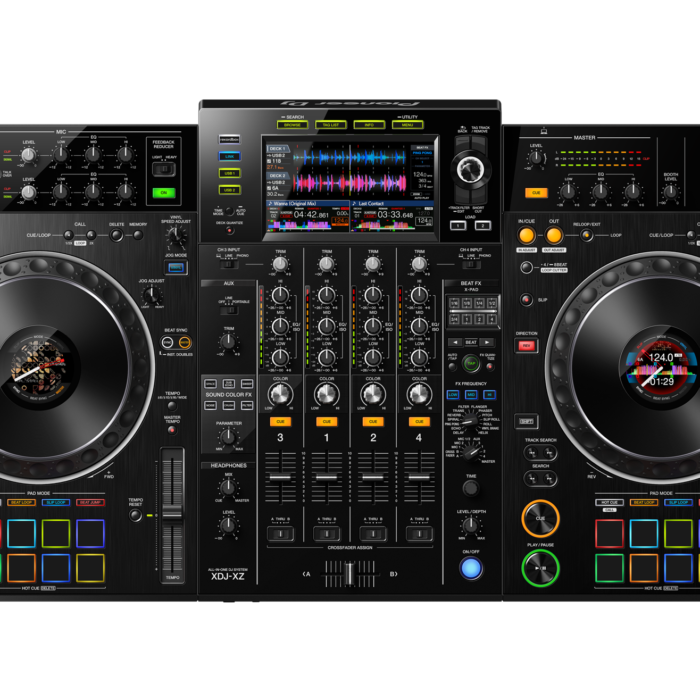Tap the BROWSE button above the screen

click(x=292, y=125)
